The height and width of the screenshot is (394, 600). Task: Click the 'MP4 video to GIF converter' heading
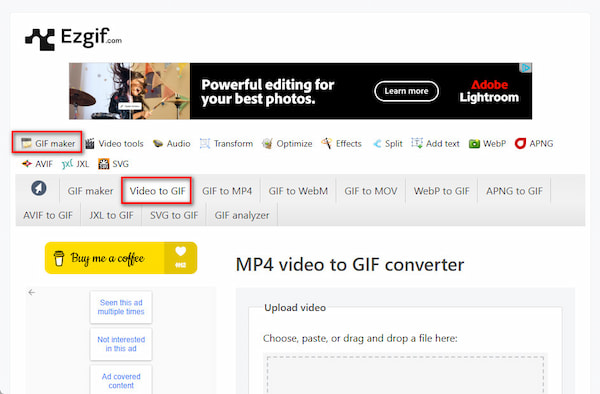pyautogui.click(x=350, y=264)
